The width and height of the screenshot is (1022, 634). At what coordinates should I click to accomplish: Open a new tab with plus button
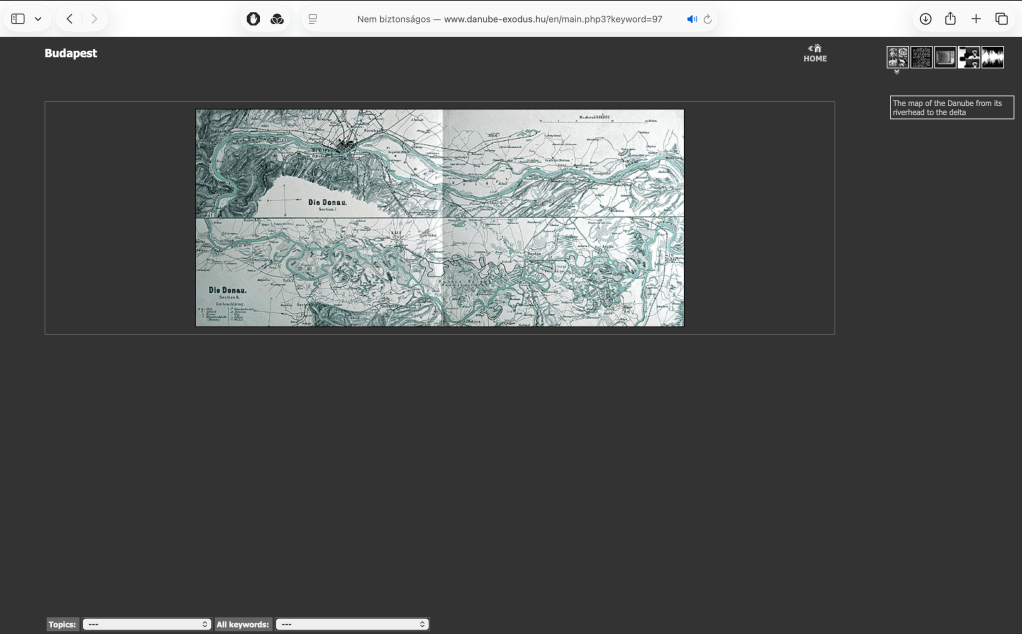(x=976, y=19)
